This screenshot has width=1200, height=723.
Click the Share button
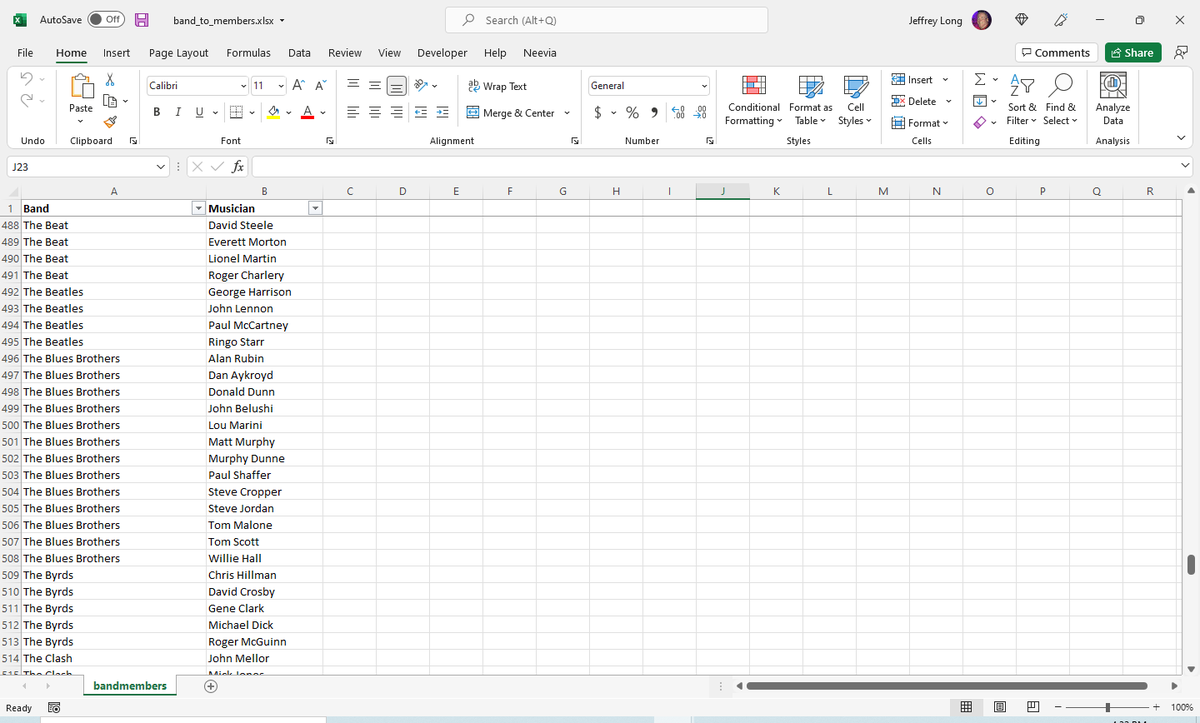(1131, 53)
